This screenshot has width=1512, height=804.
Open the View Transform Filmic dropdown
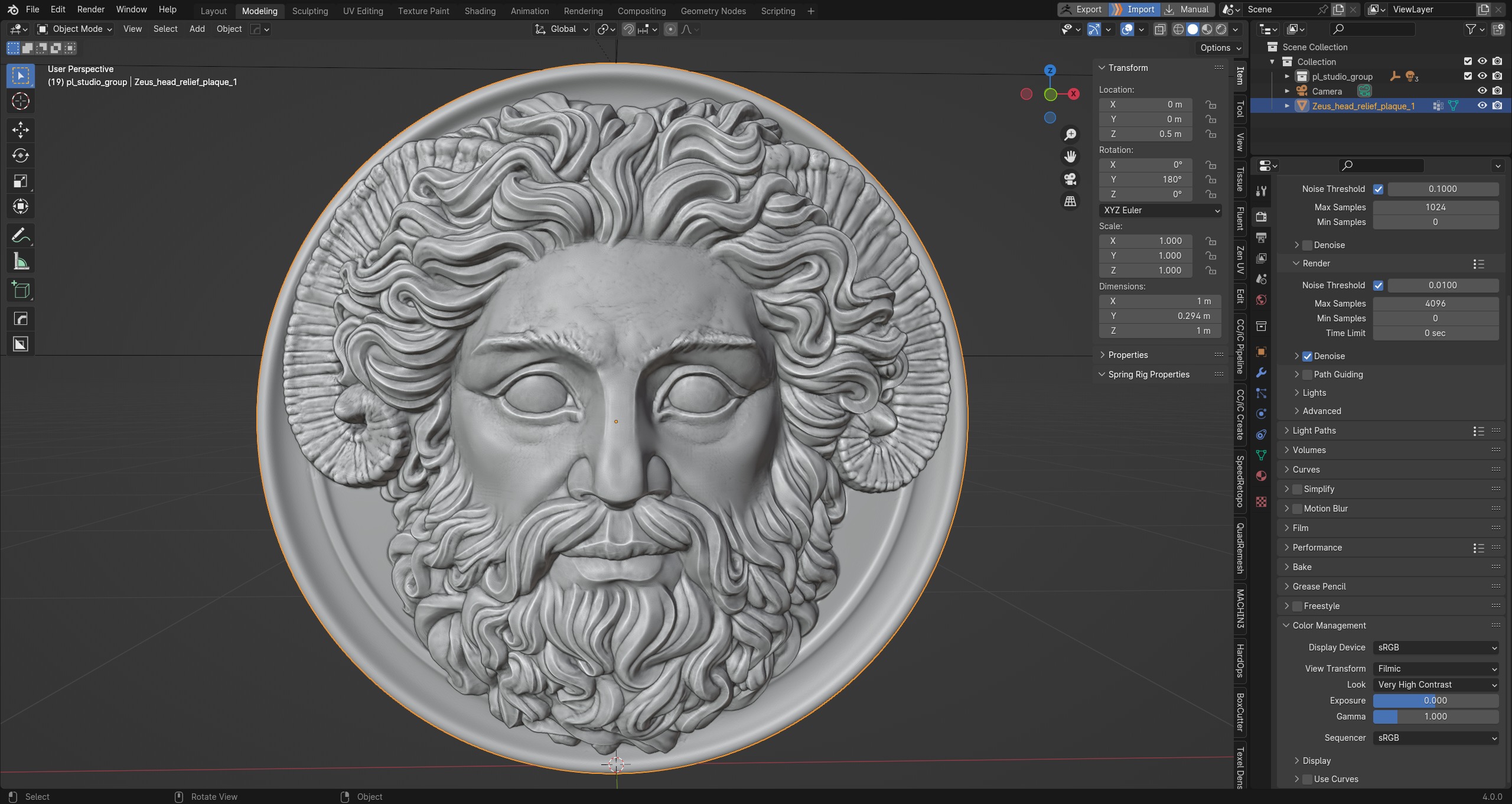(x=1435, y=669)
